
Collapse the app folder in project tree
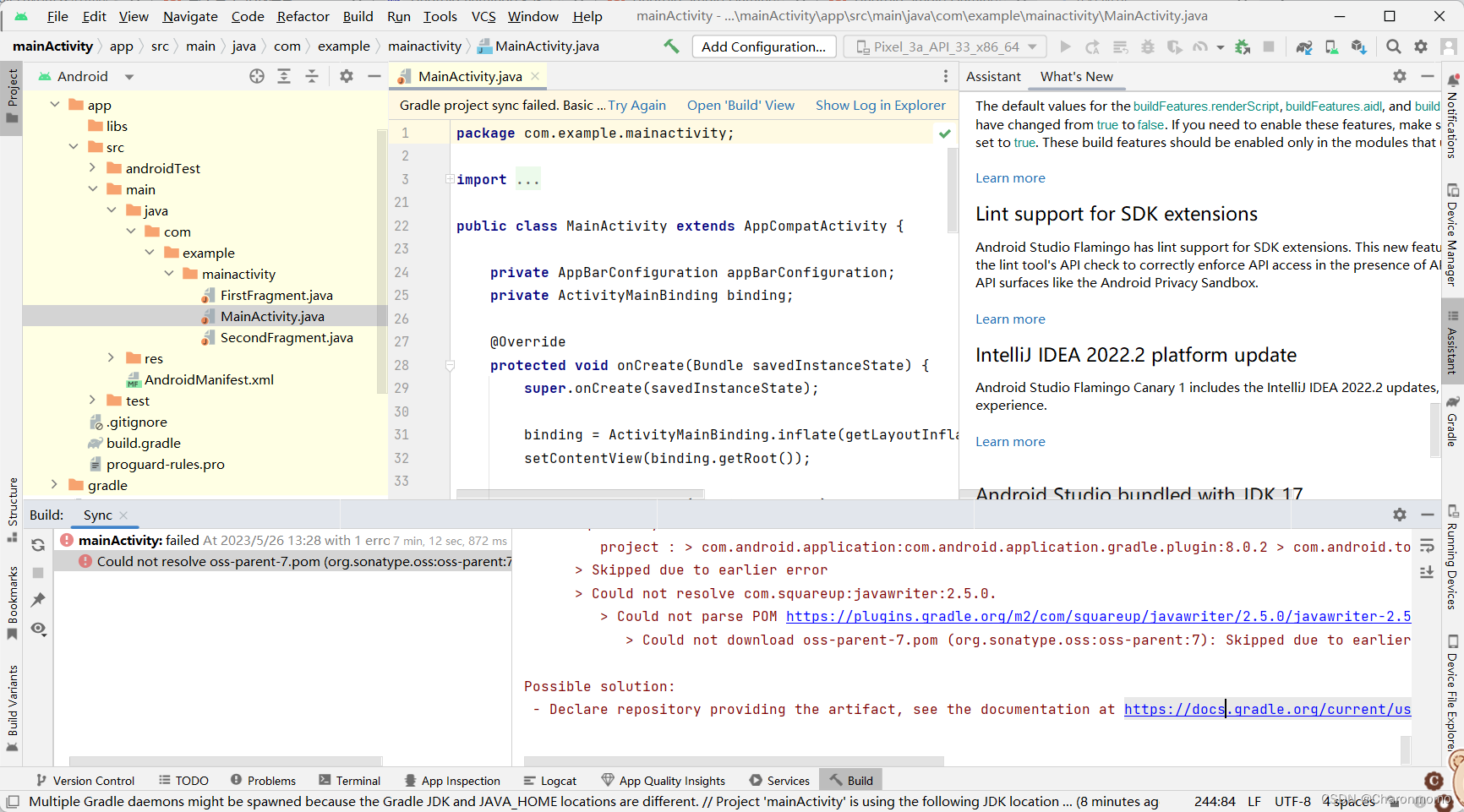coord(55,105)
